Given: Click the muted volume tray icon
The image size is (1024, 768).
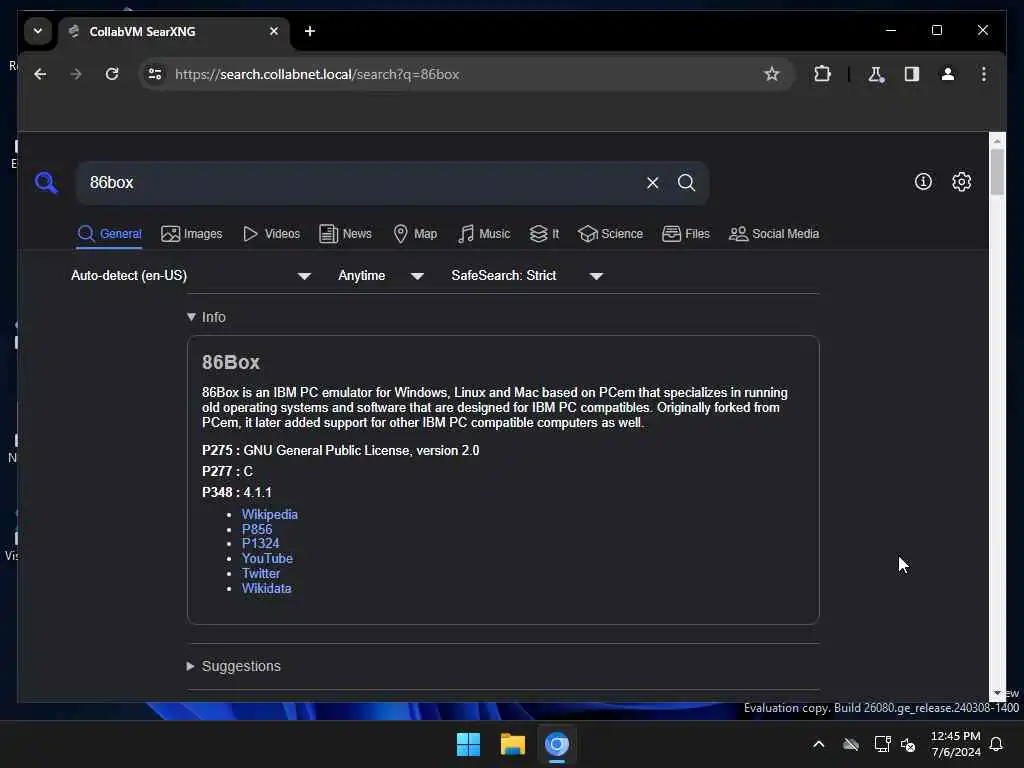Looking at the screenshot, I should pos(908,744).
